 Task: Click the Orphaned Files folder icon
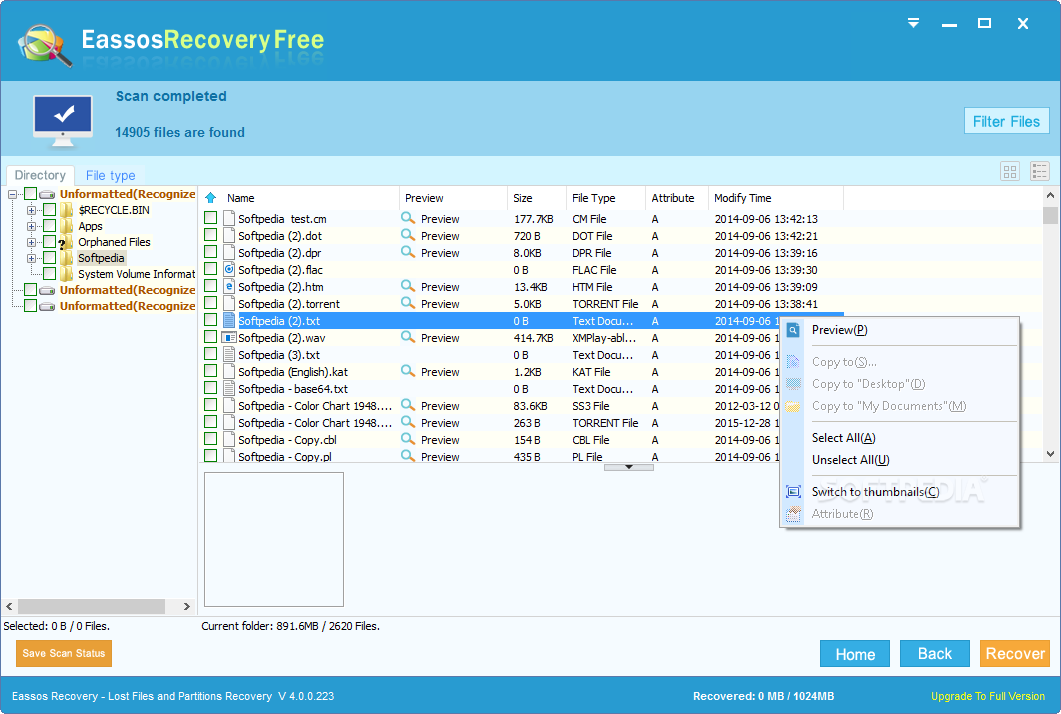(66, 242)
